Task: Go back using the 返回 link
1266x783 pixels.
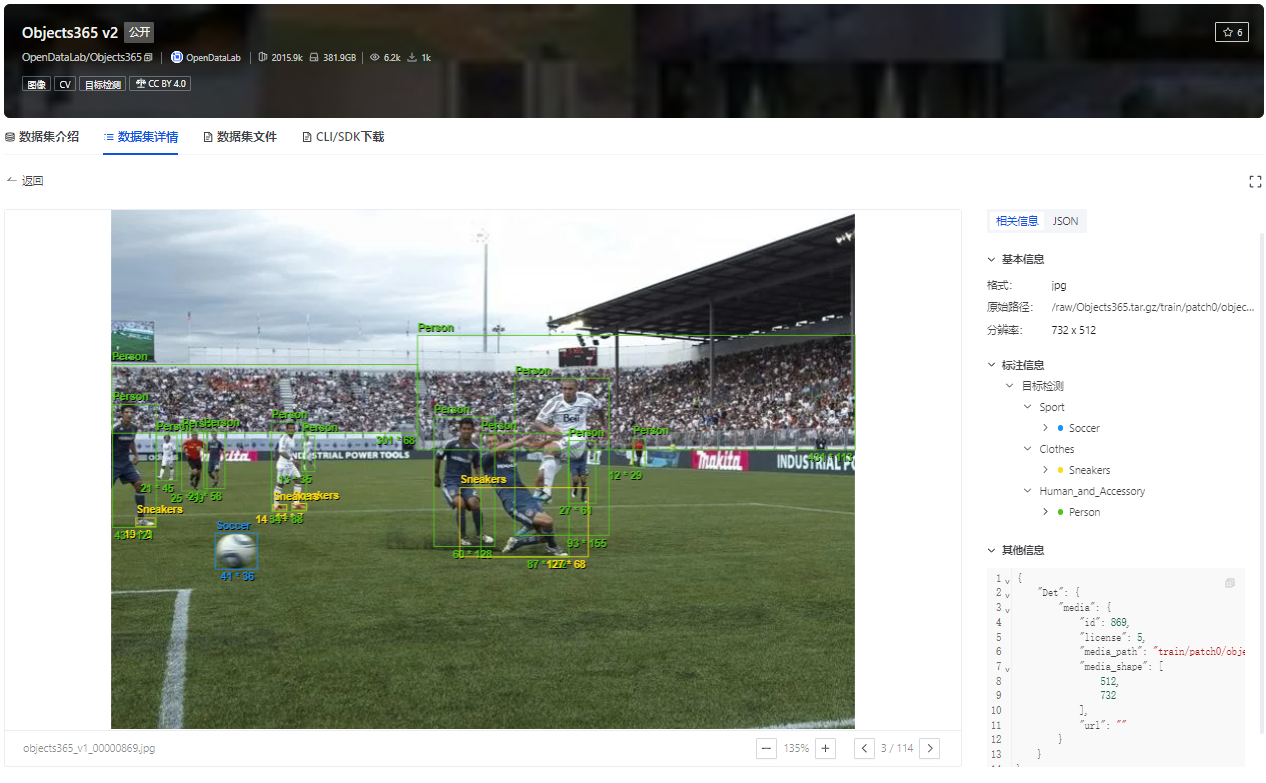Action: [26, 181]
